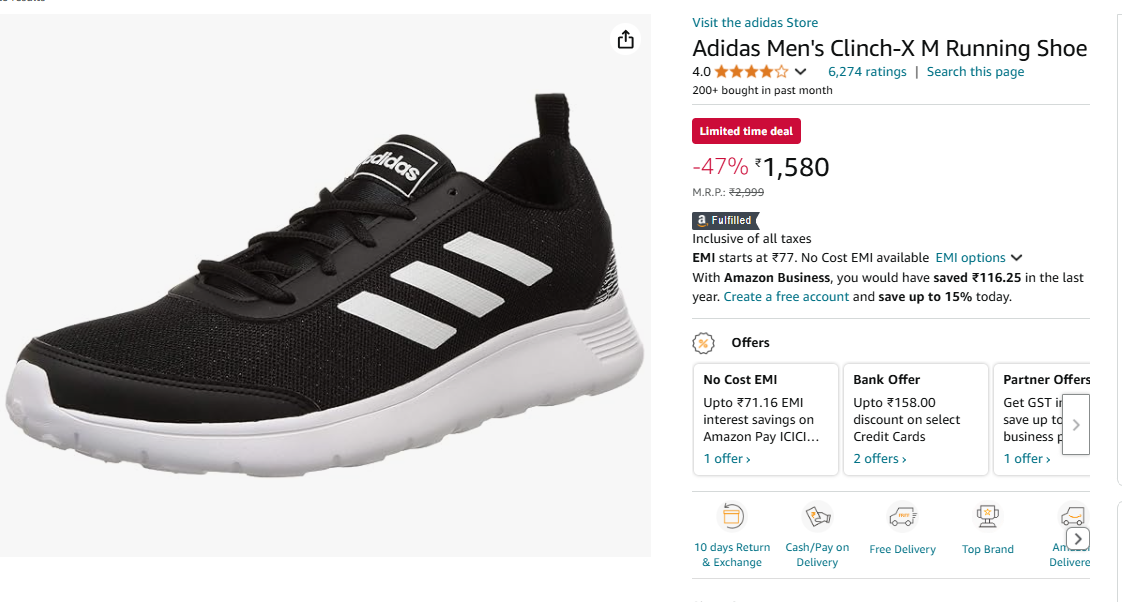Open the 6,274 ratings link
The height and width of the screenshot is (602, 1122).
(x=867, y=72)
